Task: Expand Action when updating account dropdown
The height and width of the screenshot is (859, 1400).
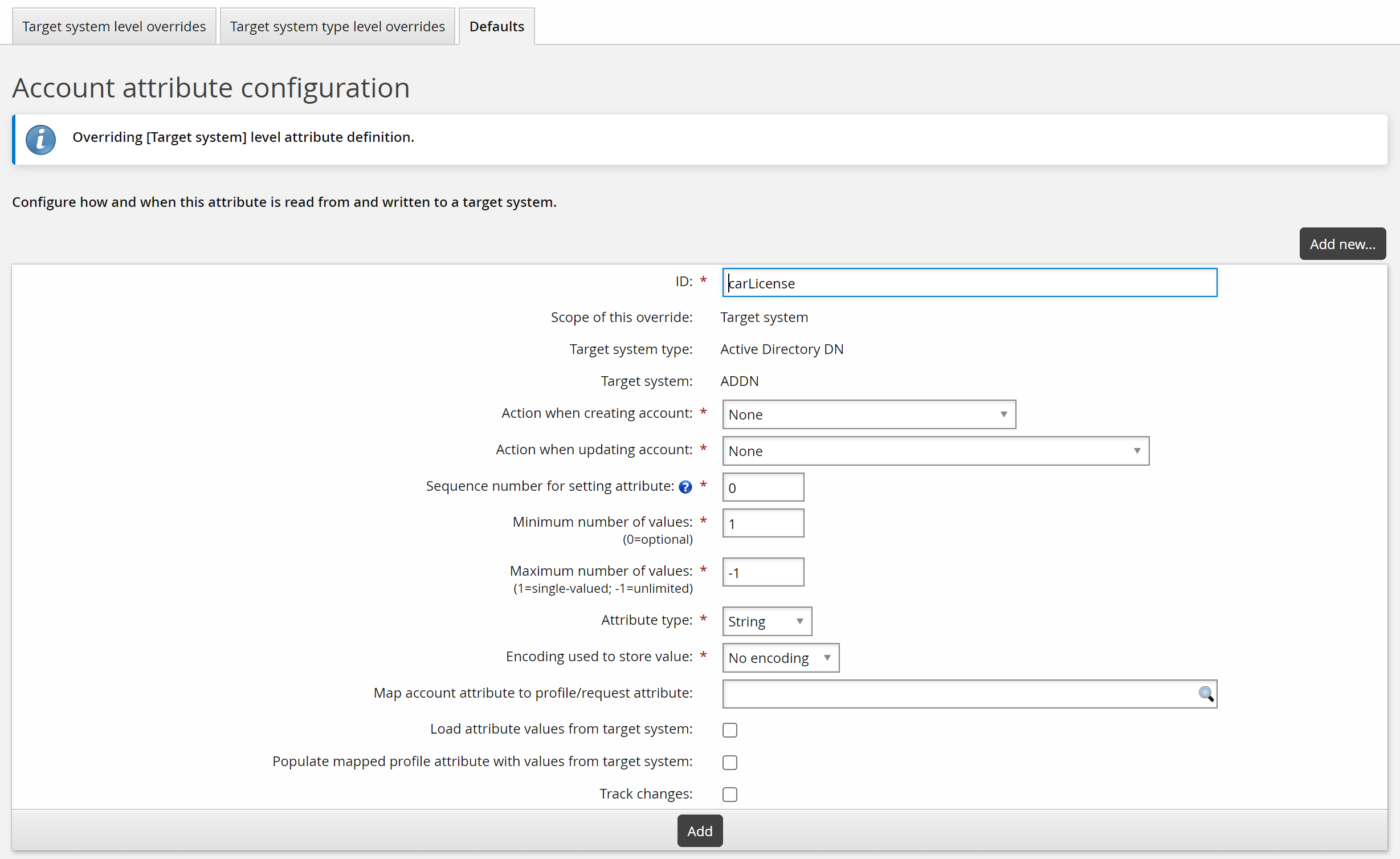Action: [935, 451]
